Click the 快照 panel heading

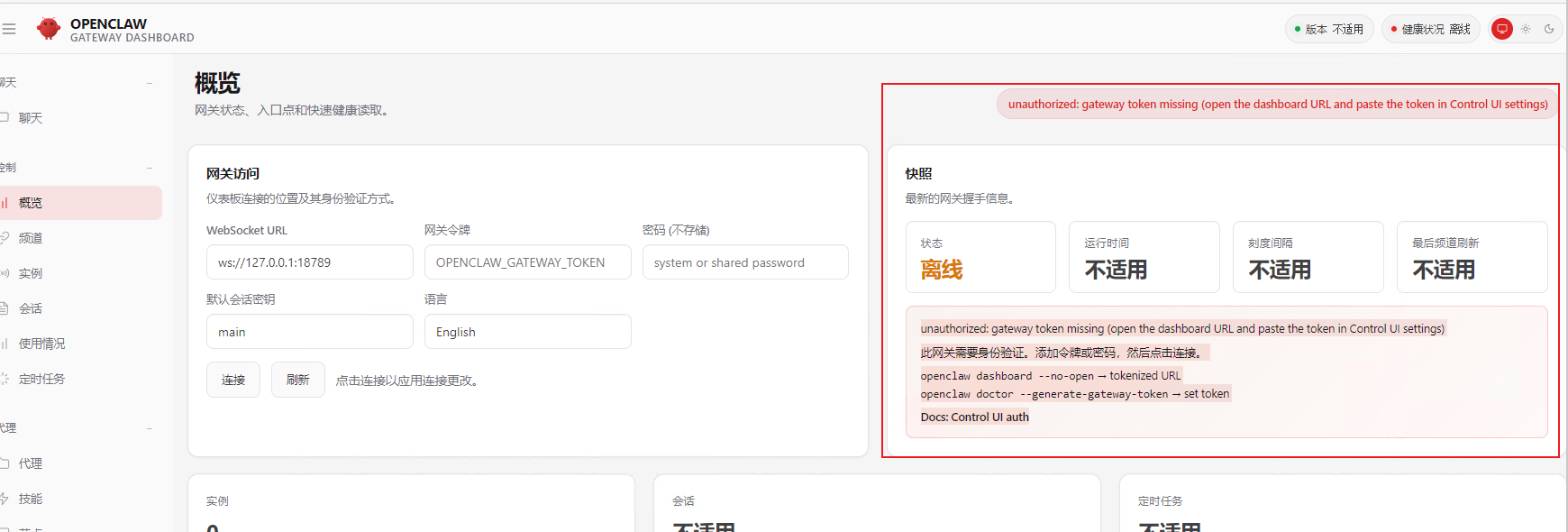[x=918, y=173]
